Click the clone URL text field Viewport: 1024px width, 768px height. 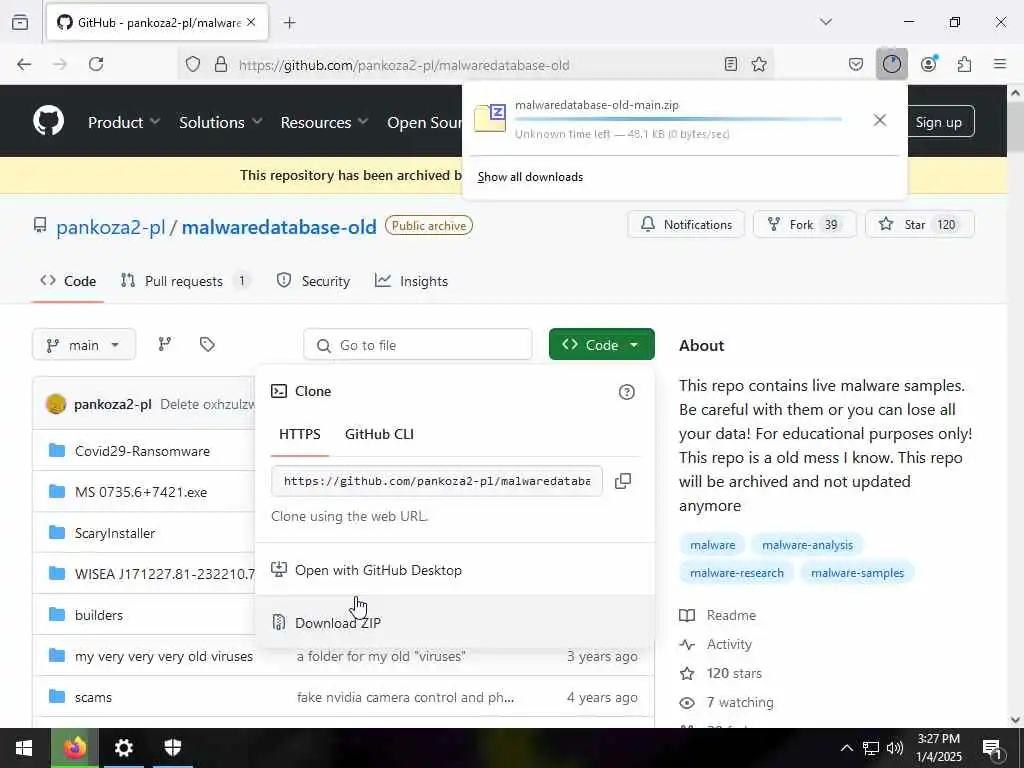coord(437,481)
